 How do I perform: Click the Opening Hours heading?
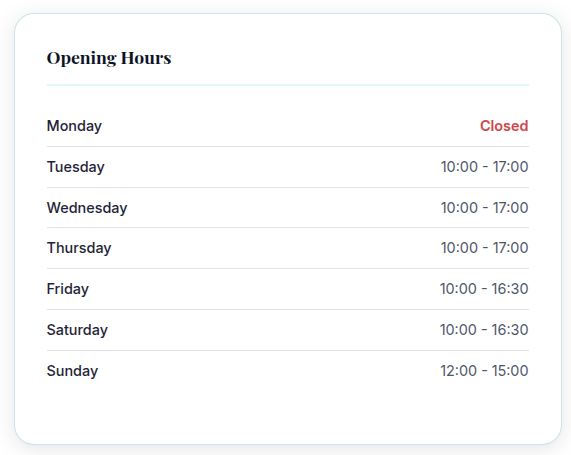tap(109, 58)
